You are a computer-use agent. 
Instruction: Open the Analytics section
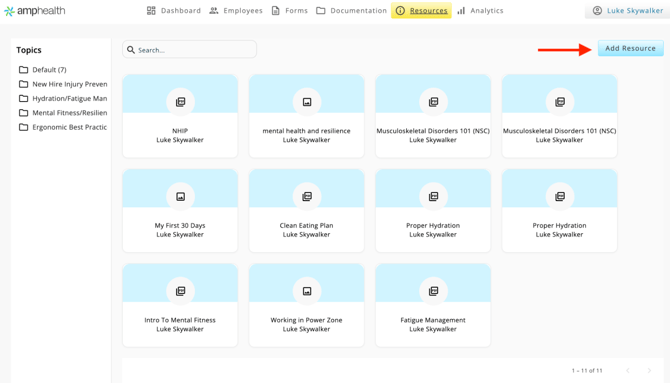tap(480, 11)
